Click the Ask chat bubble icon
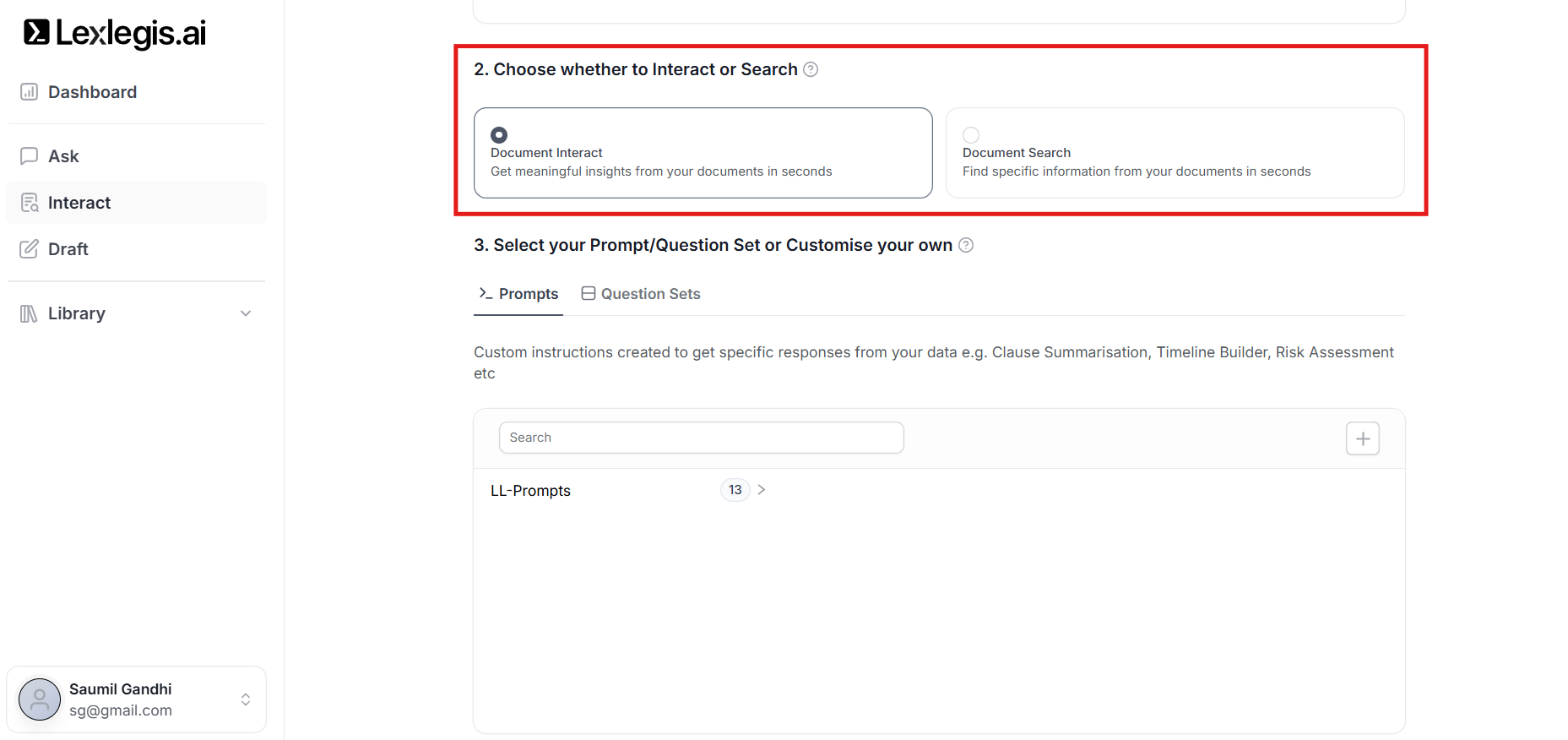The height and width of the screenshot is (740, 1568). click(x=29, y=156)
